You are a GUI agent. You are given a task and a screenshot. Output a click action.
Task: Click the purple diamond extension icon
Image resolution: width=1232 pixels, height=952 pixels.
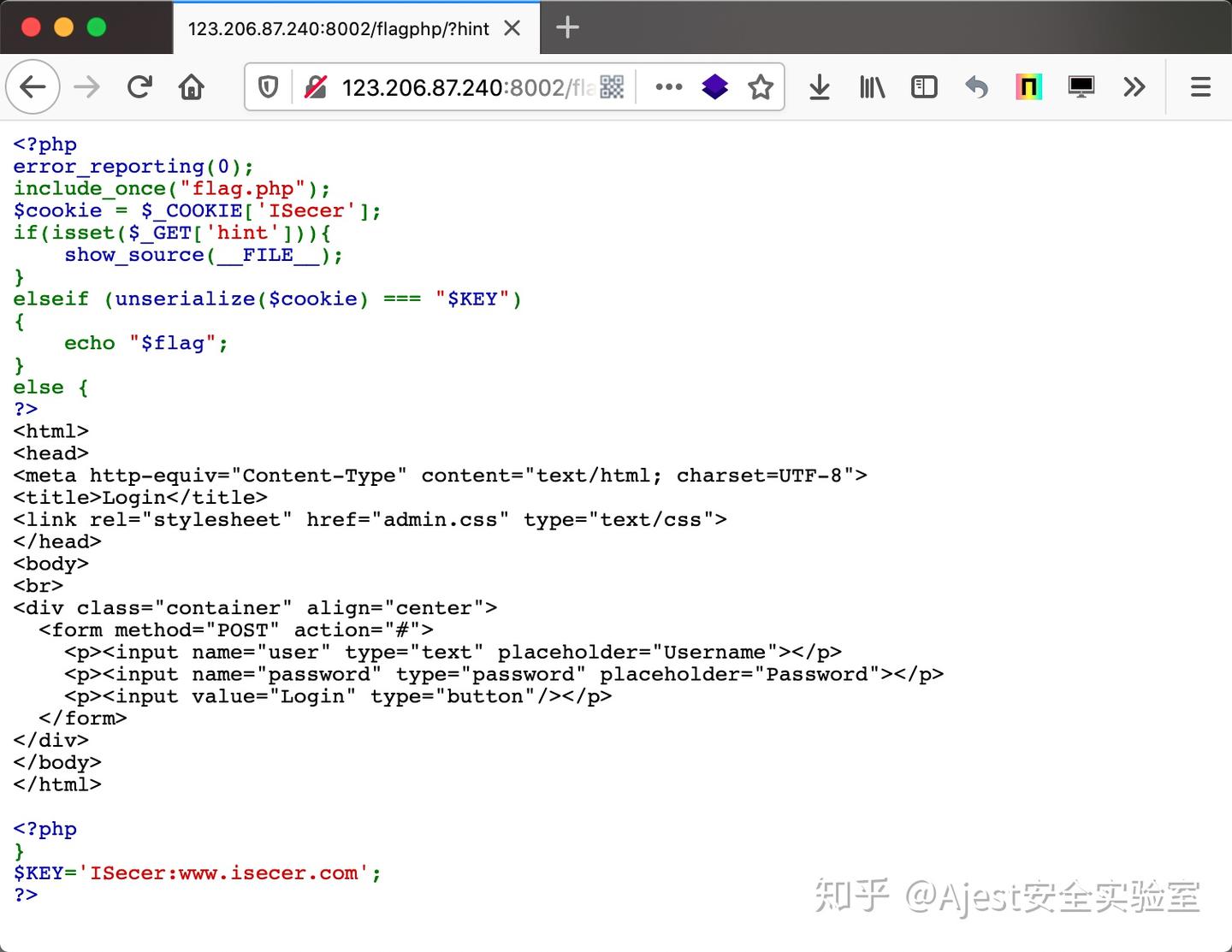tap(714, 86)
